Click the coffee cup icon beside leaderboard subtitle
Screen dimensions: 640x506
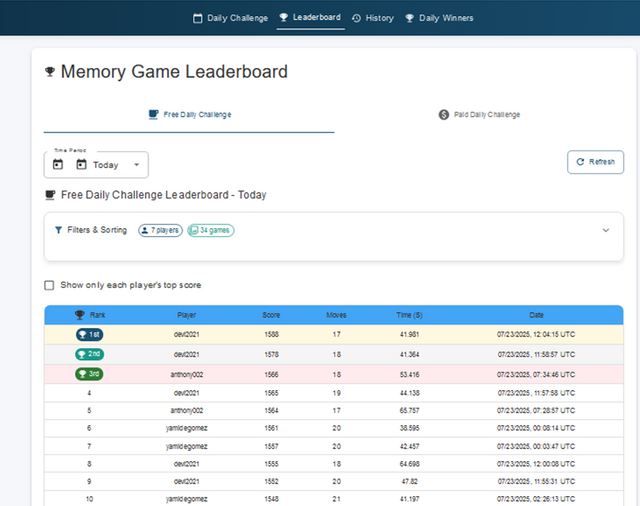(50, 195)
